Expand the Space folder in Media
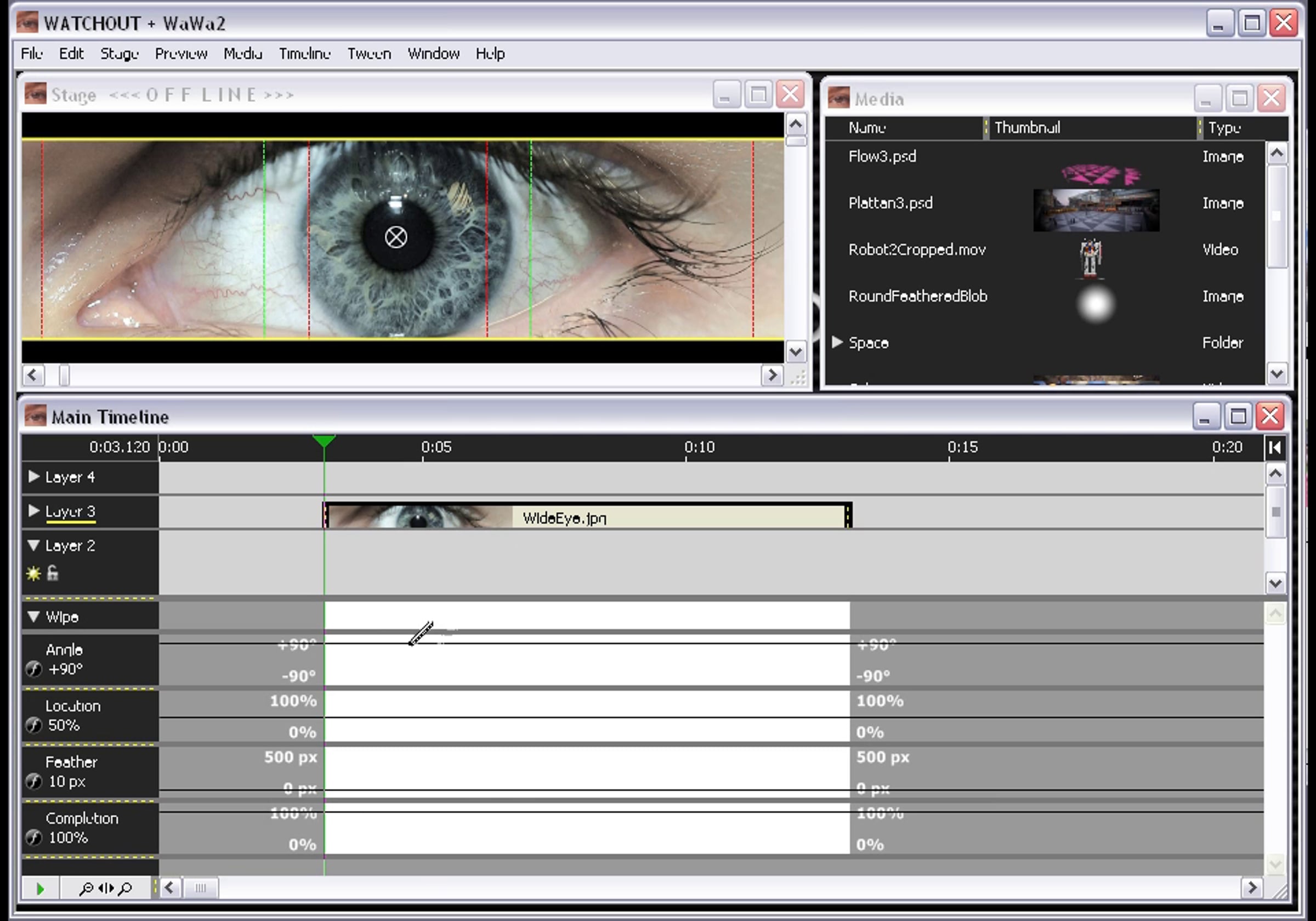The width and height of the screenshot is (1316, 921). [837, 342]
